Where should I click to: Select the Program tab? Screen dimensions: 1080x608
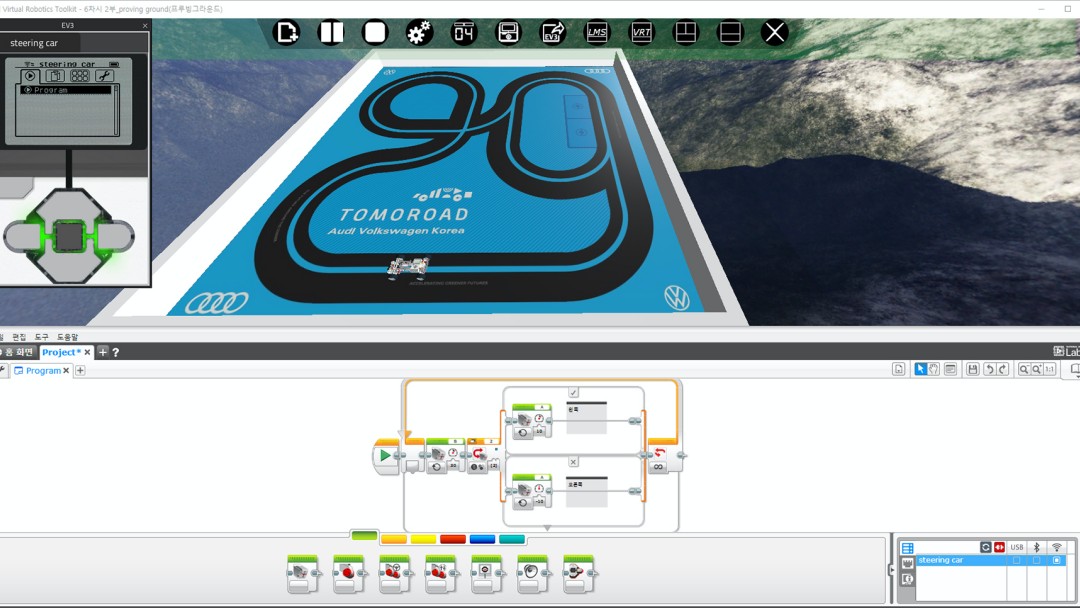click(x=43, y=370)
